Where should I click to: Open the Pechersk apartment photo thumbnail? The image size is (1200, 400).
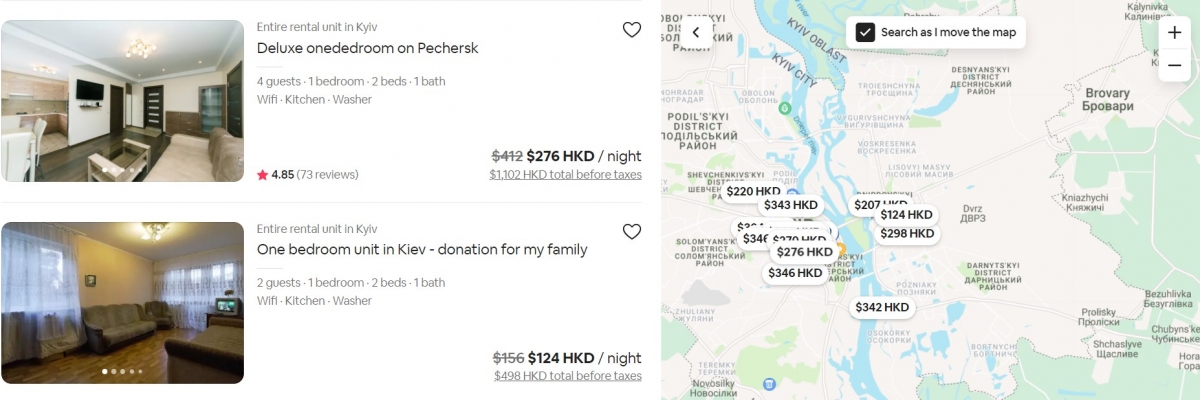(x=122, y=100)
